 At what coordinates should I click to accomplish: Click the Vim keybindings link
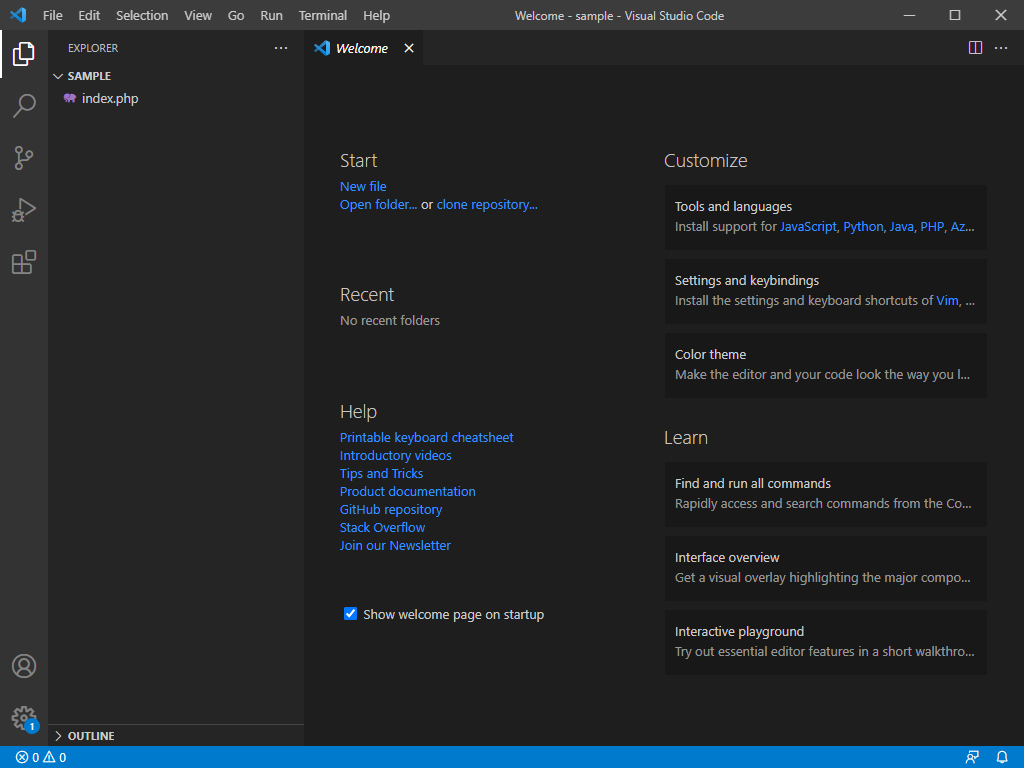pos(947,300)
